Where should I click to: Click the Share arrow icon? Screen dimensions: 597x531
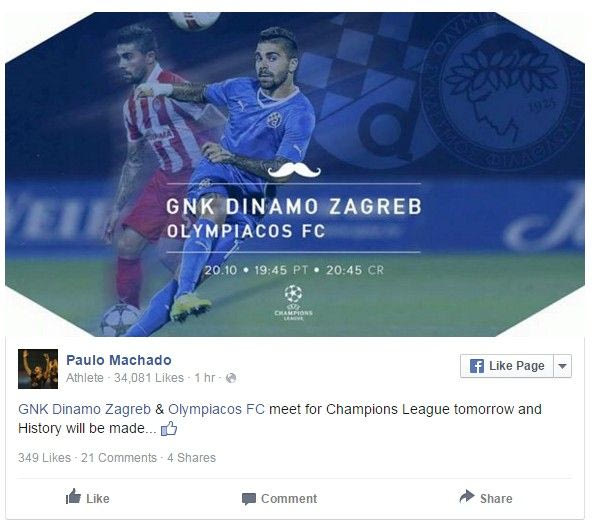pos(467,496)
